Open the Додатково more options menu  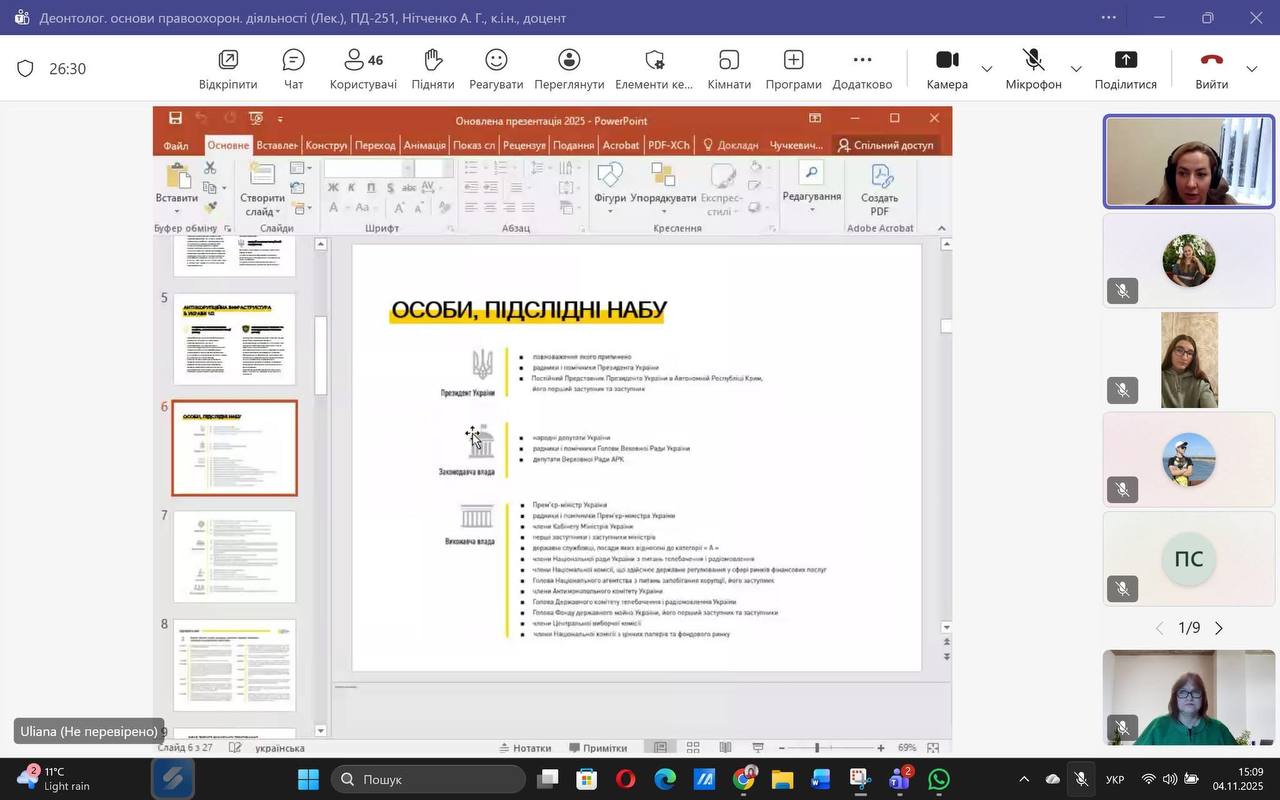(862, 69)
